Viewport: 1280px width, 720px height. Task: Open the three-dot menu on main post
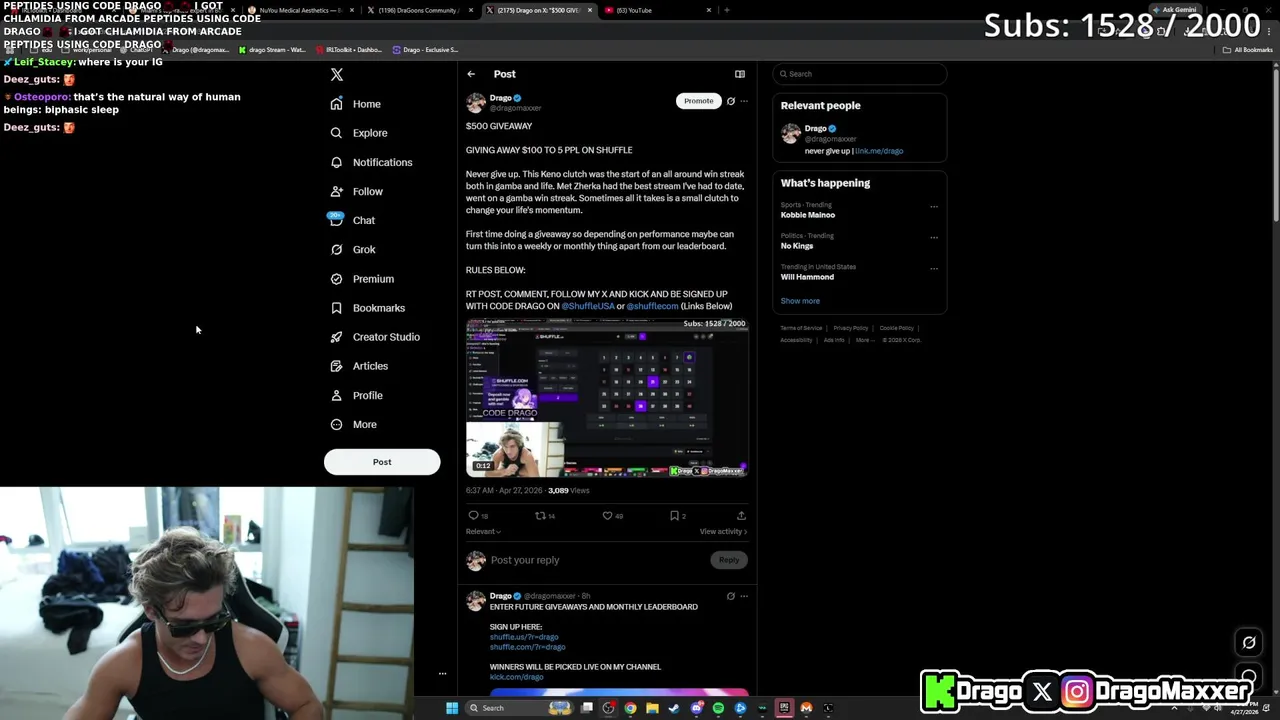click(744, 101)
